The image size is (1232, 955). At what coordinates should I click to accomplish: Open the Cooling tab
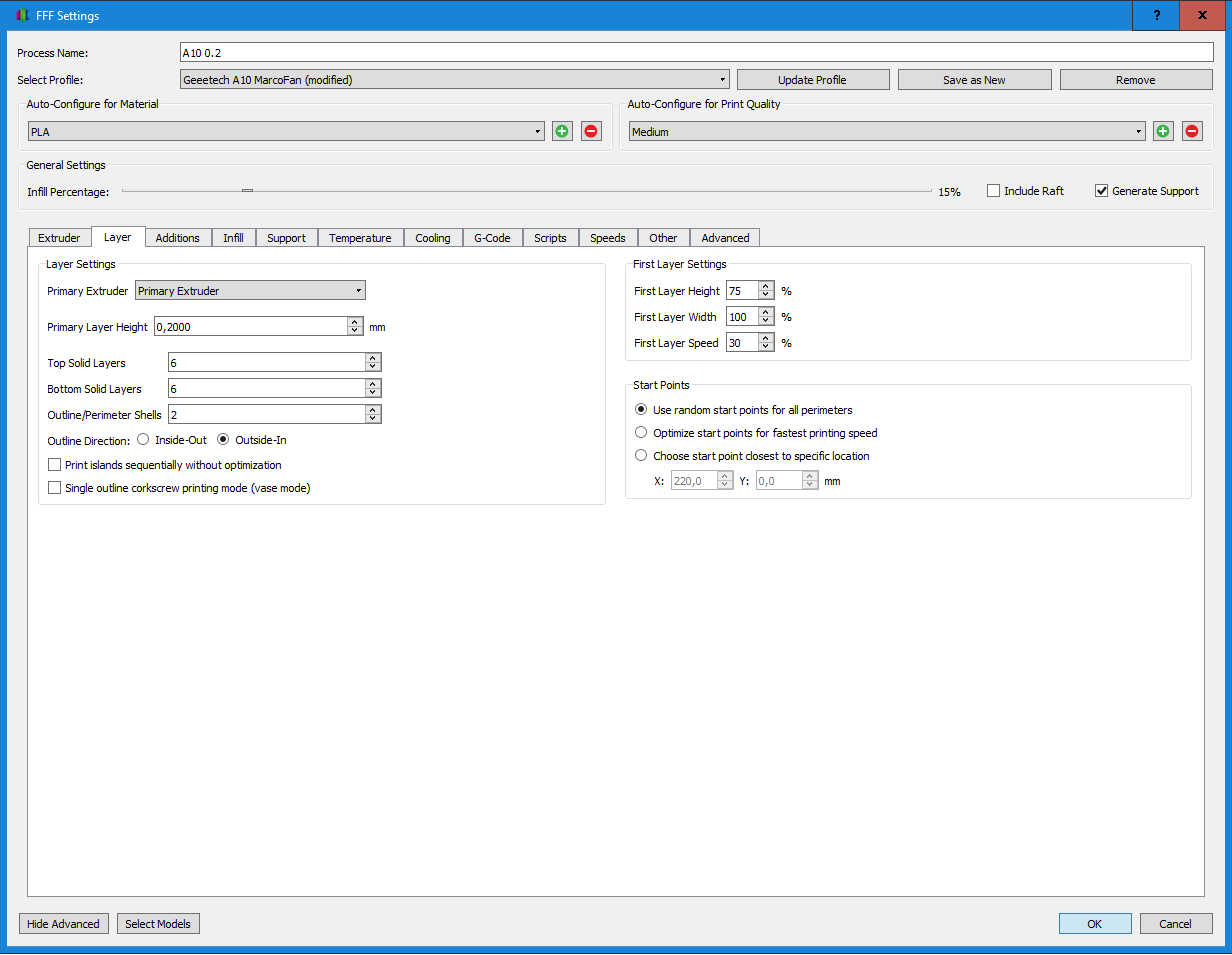pos(433,238)
